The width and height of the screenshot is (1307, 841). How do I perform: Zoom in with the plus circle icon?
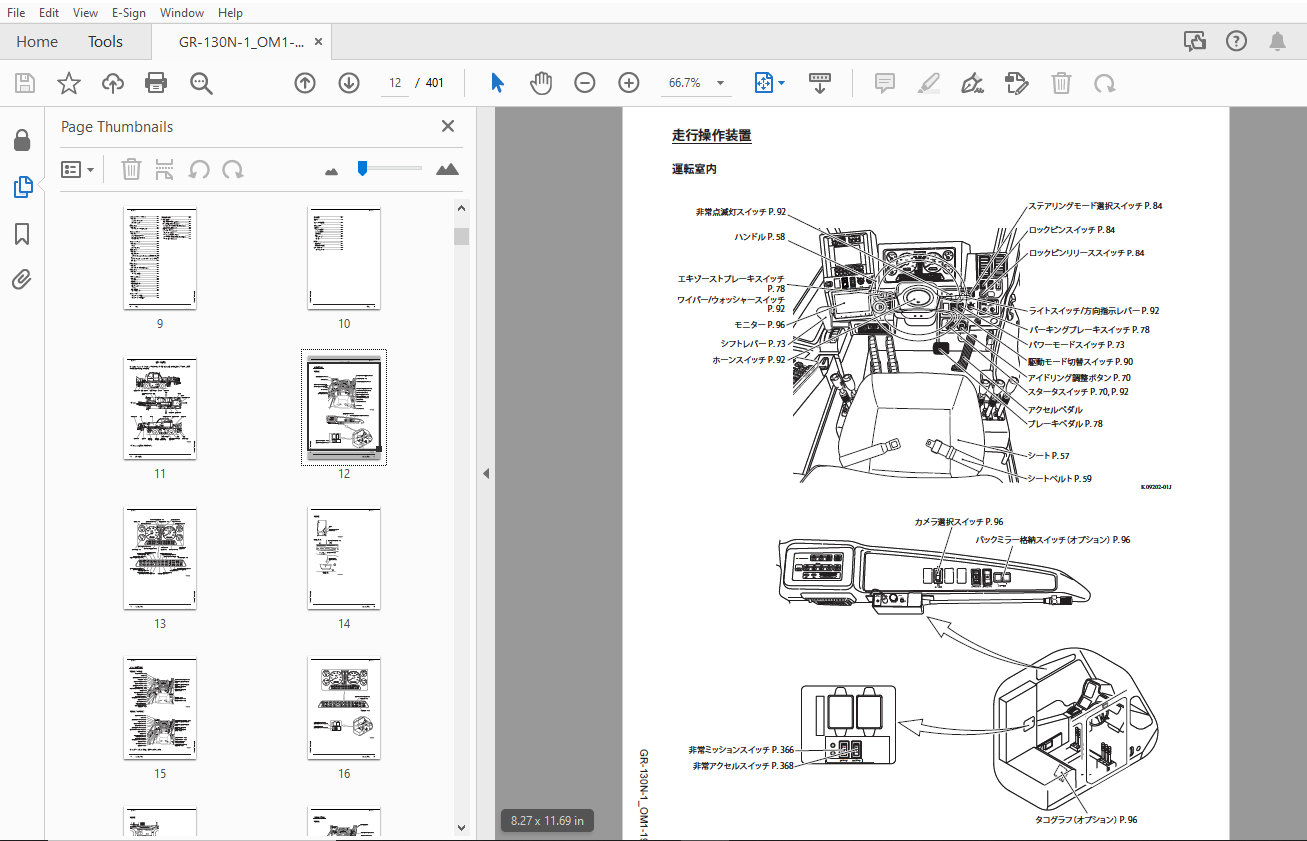(629, 83)
